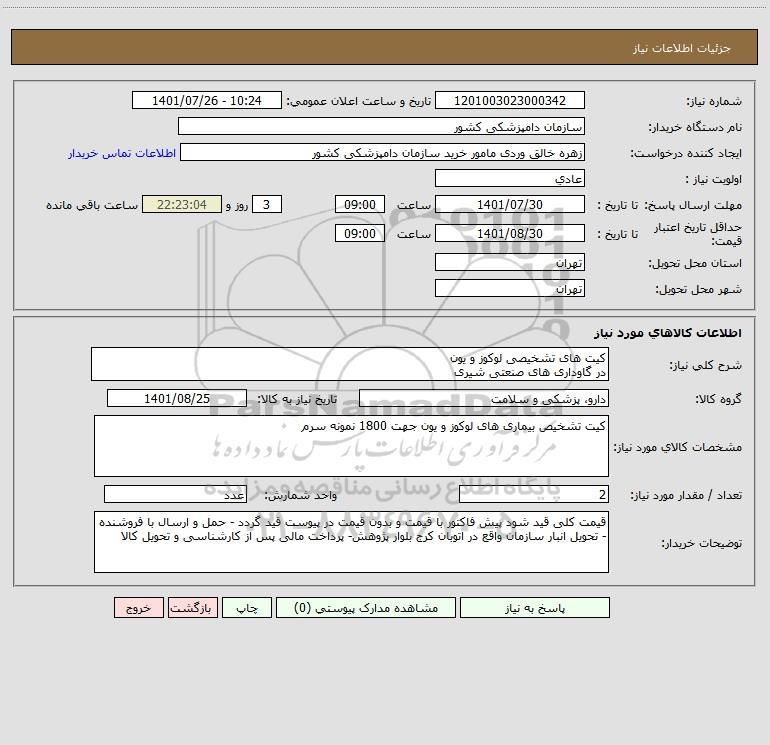Click the label تاریخ و ساعت اعلان عمومی
The height and width of the screenshot is (745, 770).
click(x=359, y=101)
